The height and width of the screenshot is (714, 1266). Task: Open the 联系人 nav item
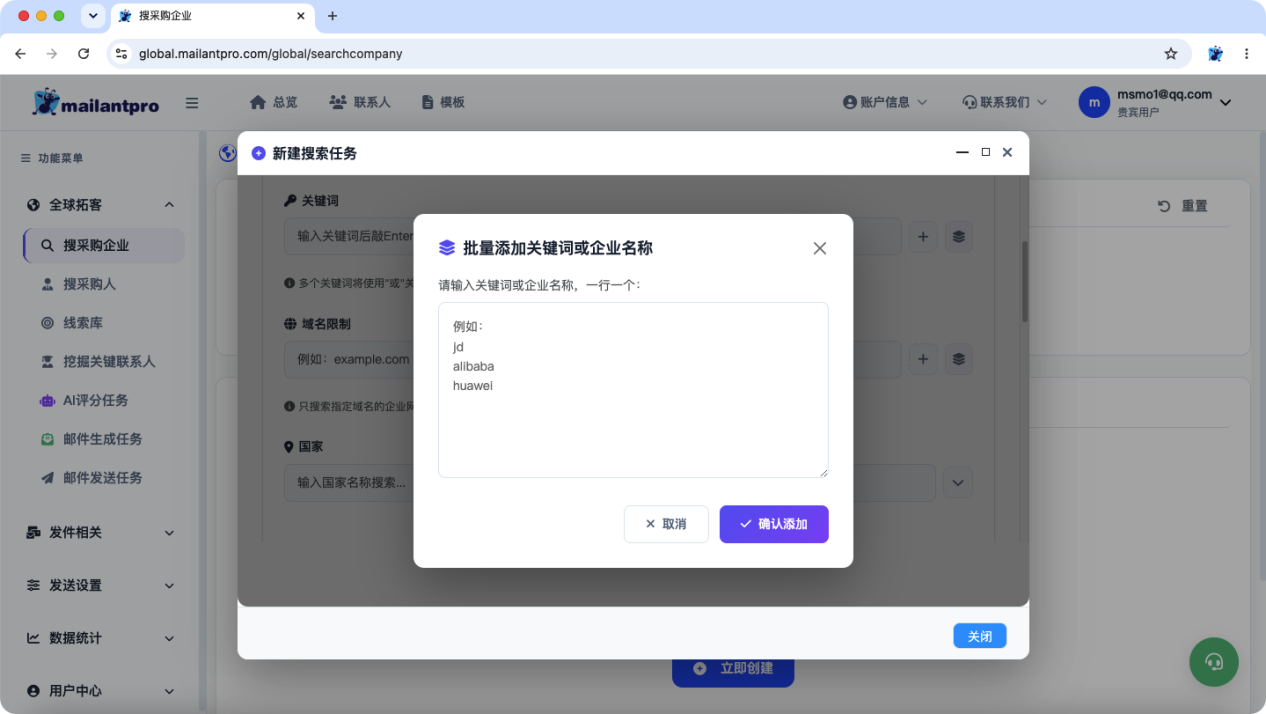pos(360,102)
